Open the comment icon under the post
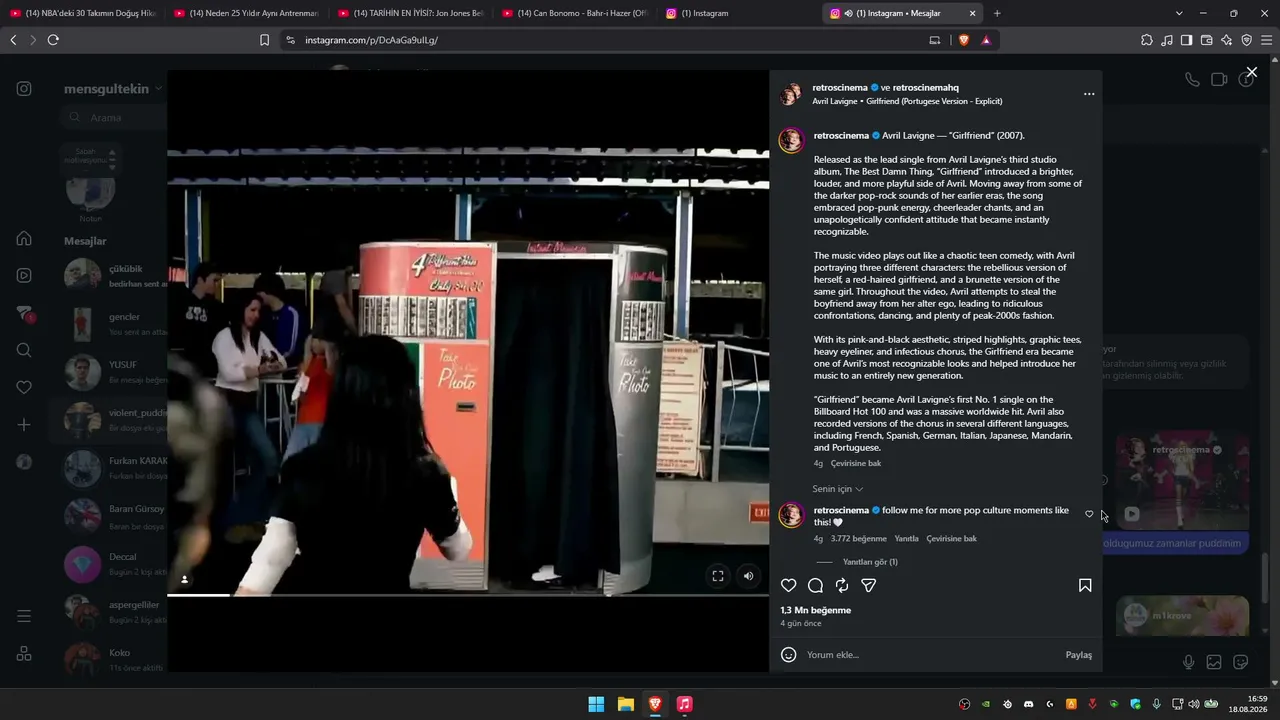This screenshot has width=1280, height=720. [815, 585]
